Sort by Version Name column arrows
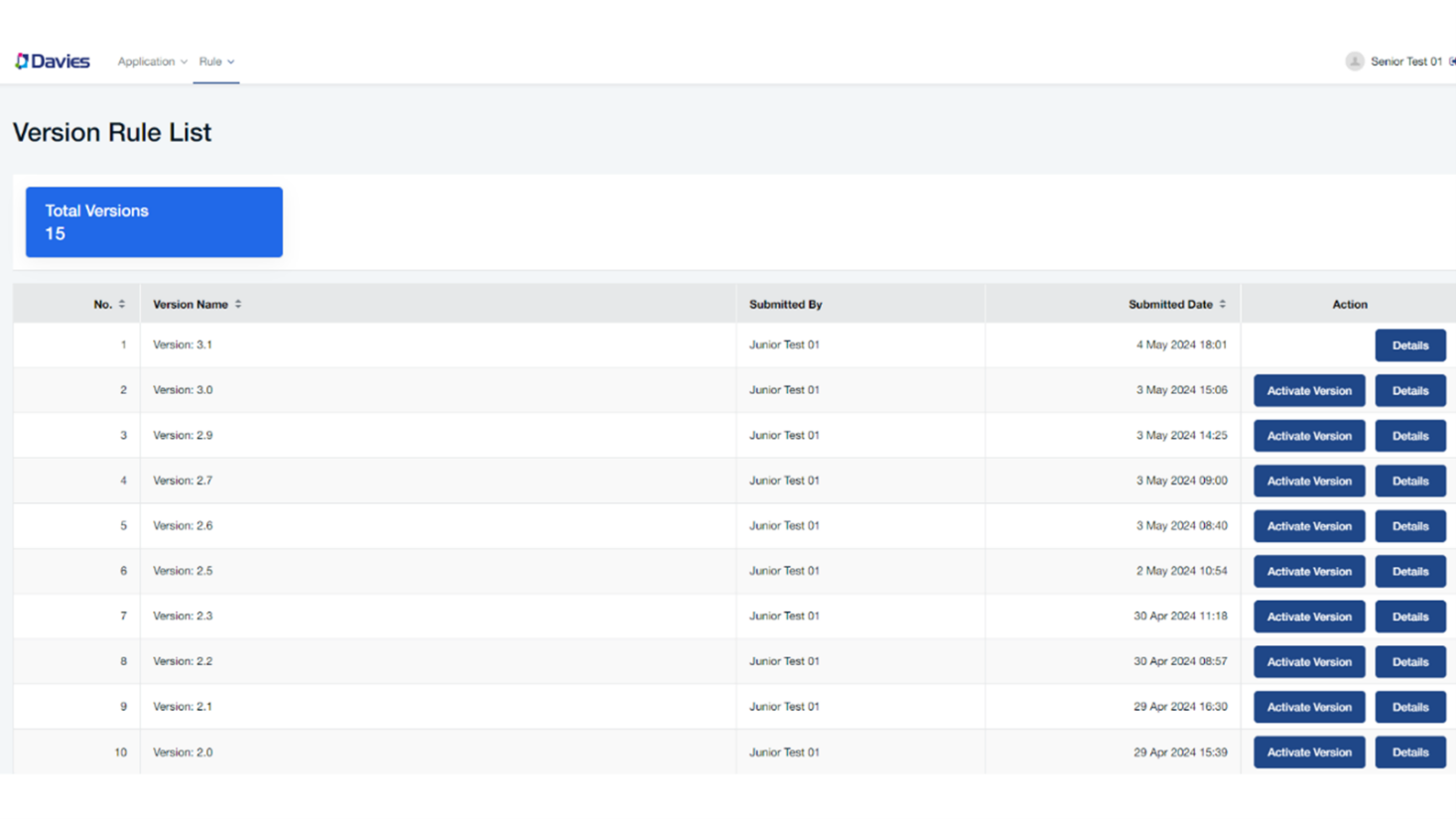 [x=238, y=305]
